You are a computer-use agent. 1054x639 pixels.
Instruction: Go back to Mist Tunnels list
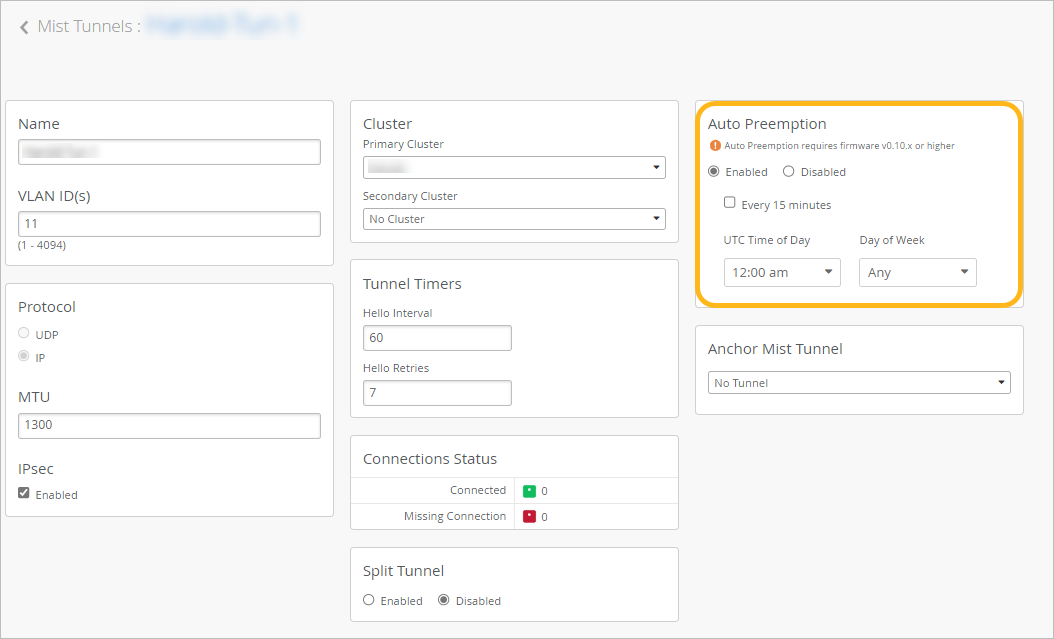pyautogui.click(x=88, y=27)
